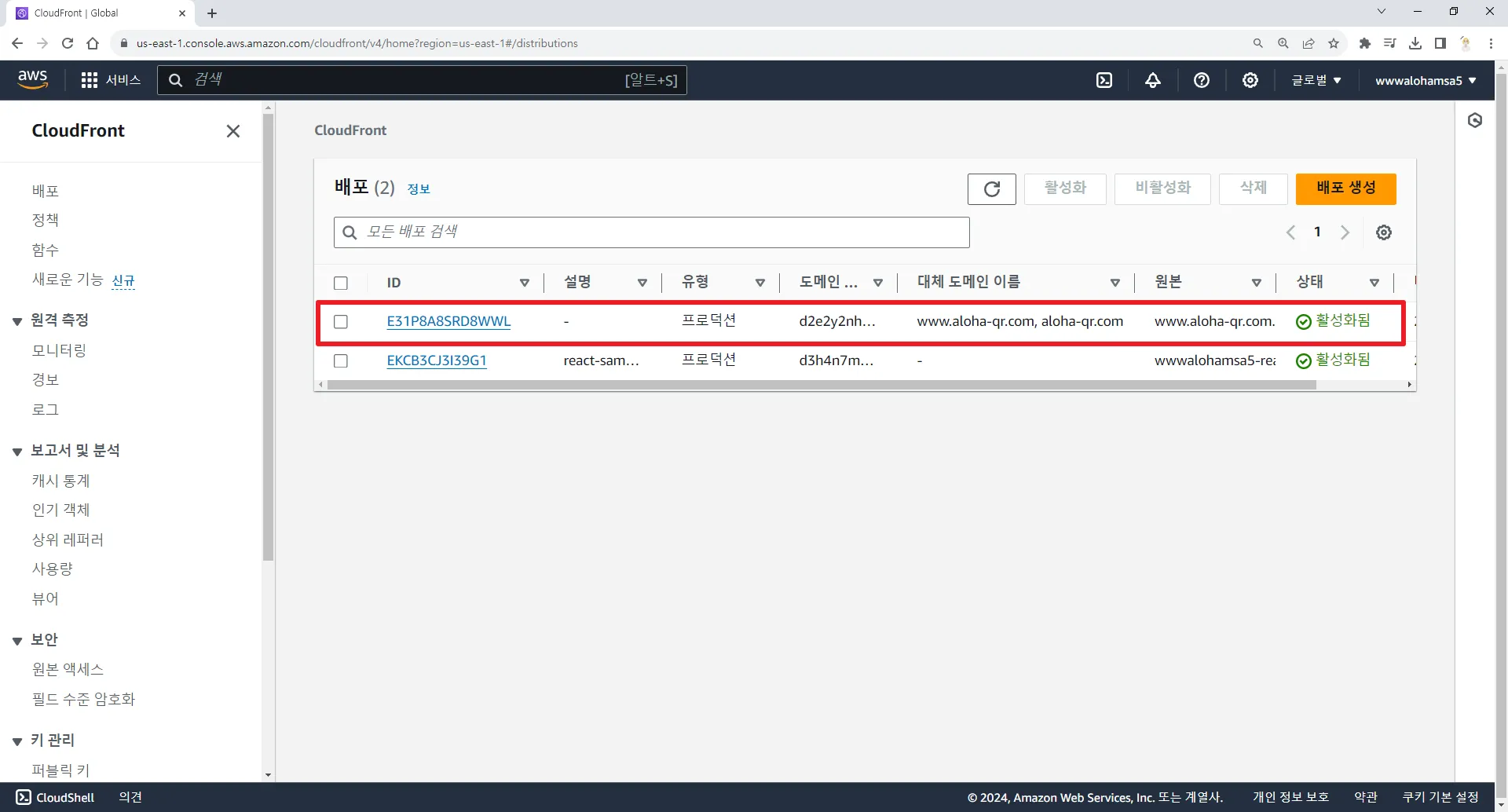Open 캐시 통계 report
1508x812 pixels.
pos(61,481)
